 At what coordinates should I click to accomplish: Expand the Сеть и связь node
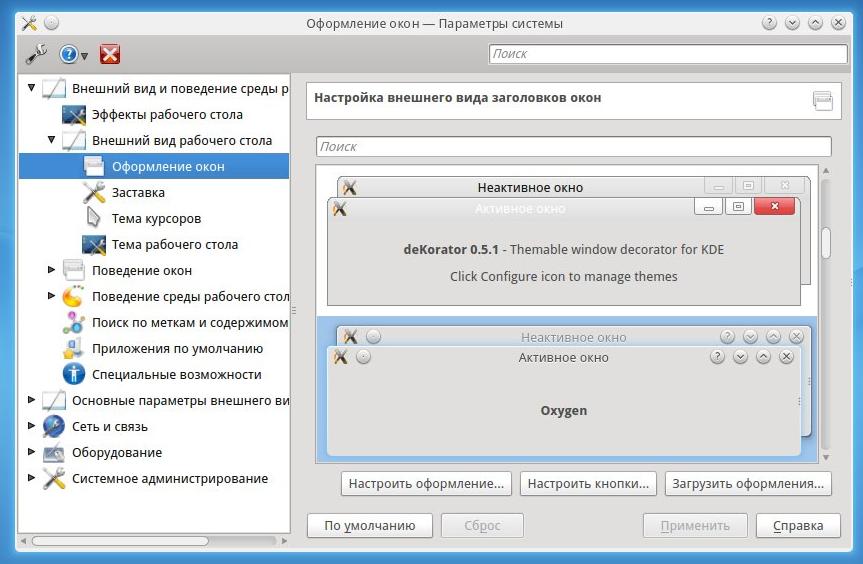point(31,425)
